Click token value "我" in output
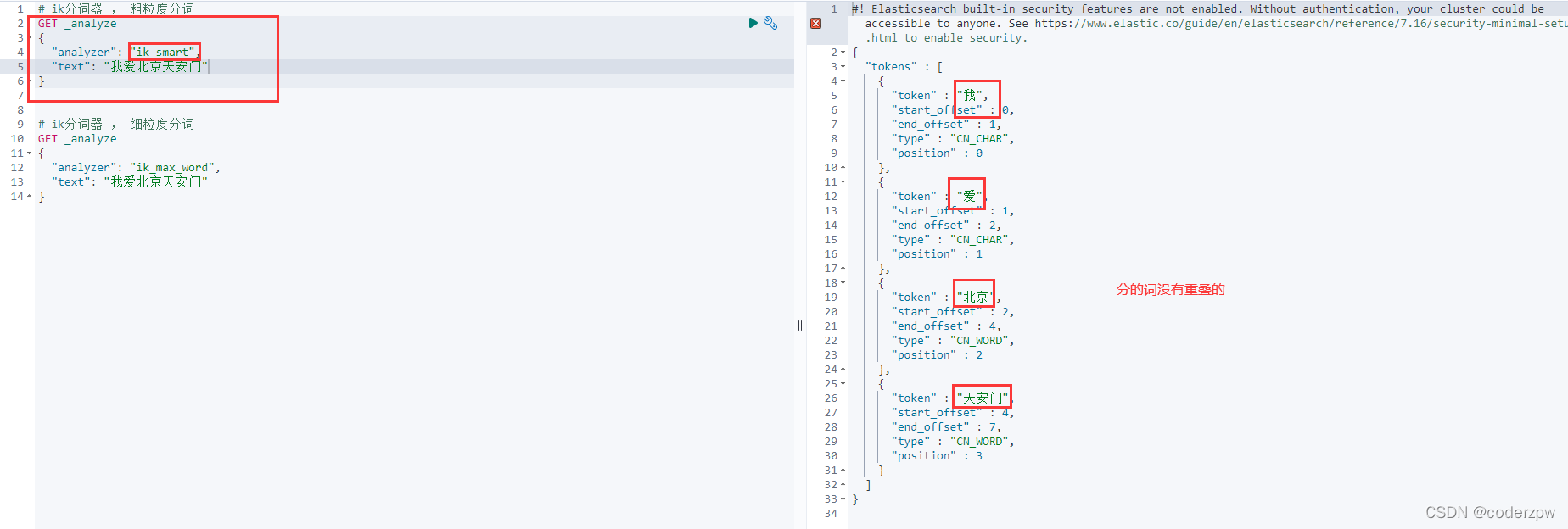 tap(970, 96)
